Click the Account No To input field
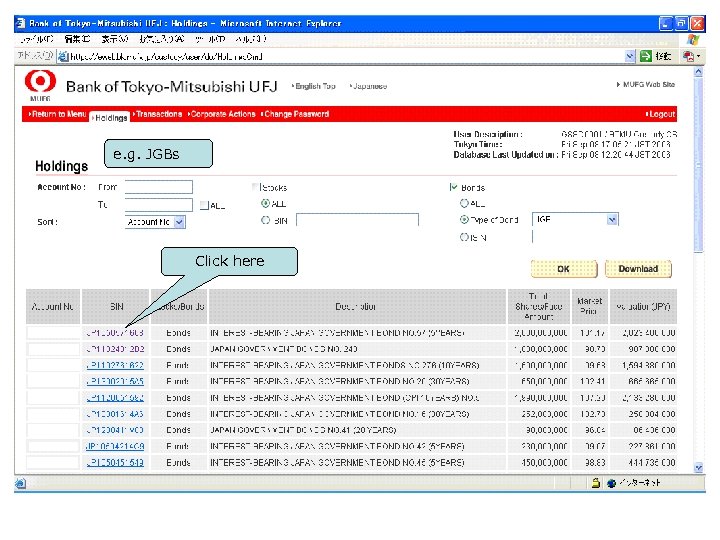This screenshot has width=720, height=540. [x=158, y=205]
